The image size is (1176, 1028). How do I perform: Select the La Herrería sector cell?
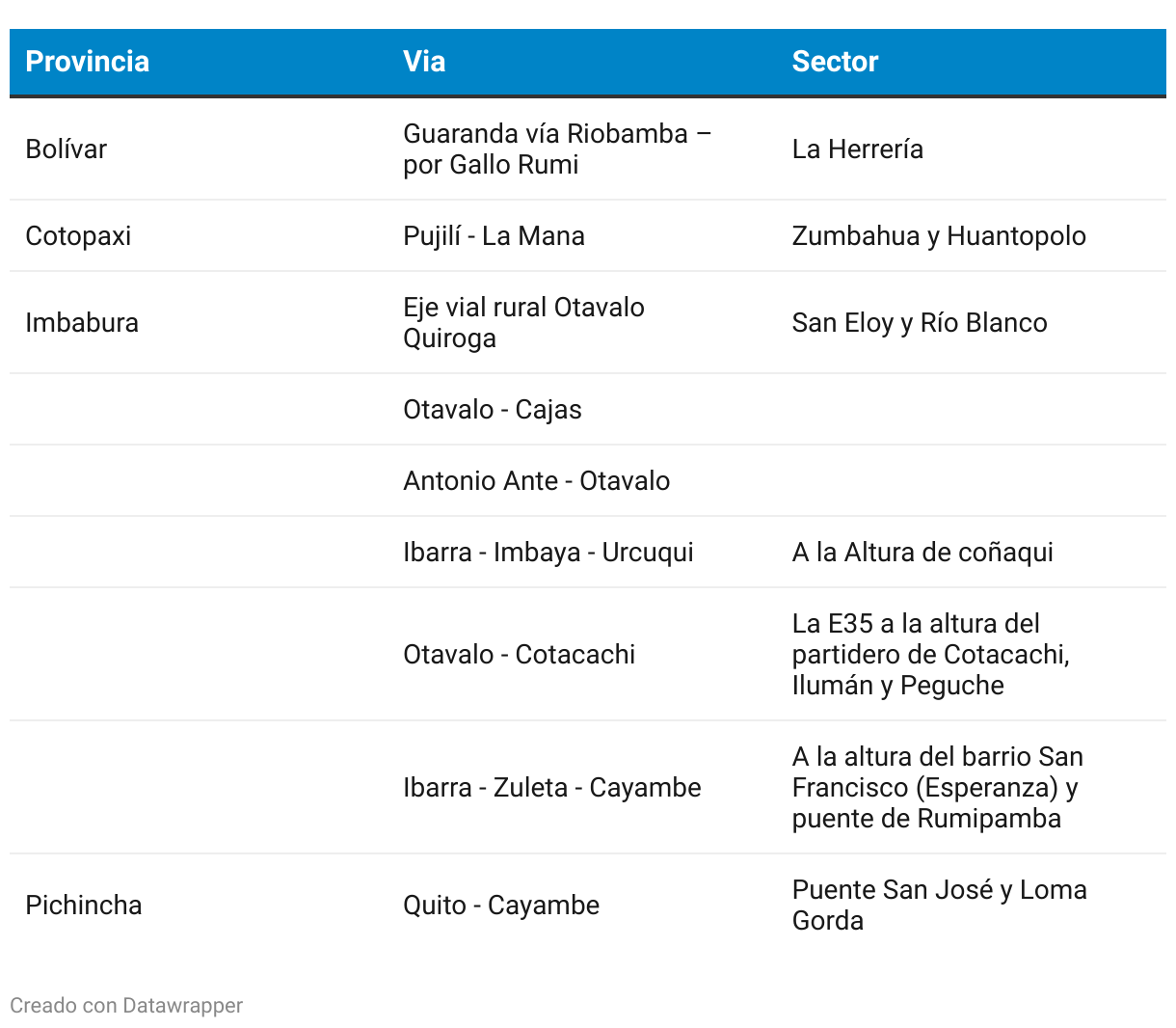pyautogui.click(x=858, y=149)
